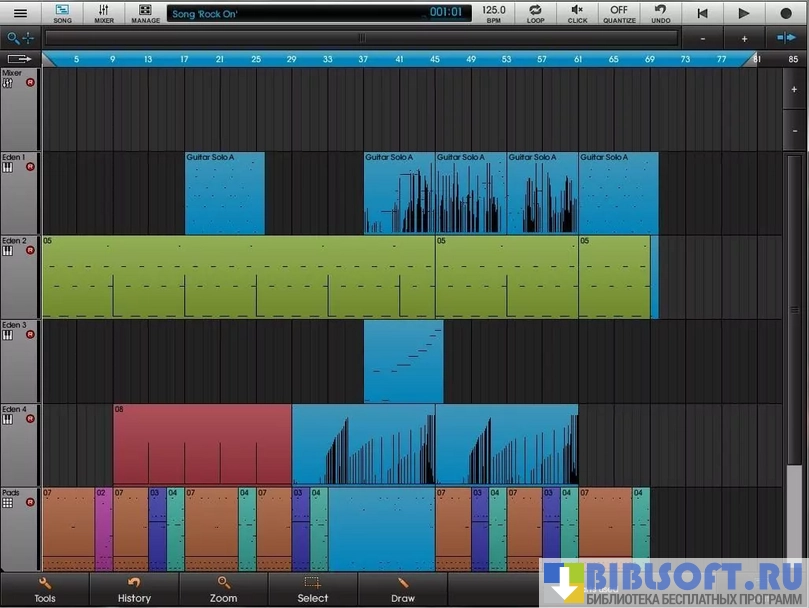Open Eden 2 keyboard instrument icon
This screenshot has height=608, width=809.
(8, 251)
